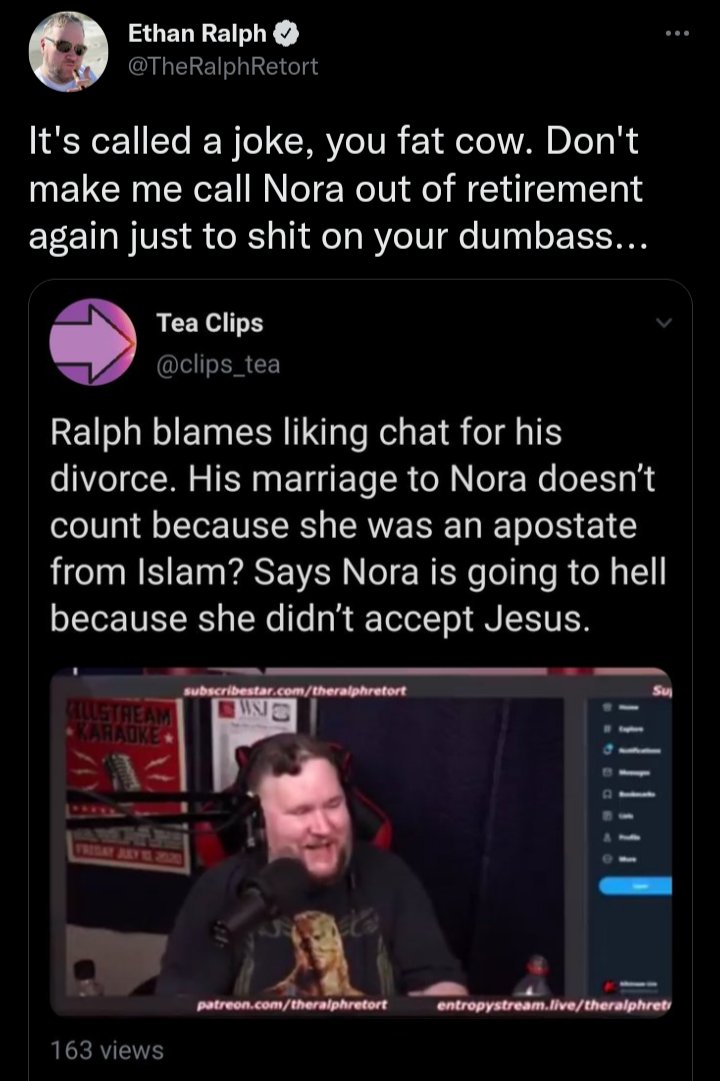Image resolution: width=720 pixels, height=1081 pixels.
Task: Open Ethan Ralph's profile picture
Action: coord(68,51)
